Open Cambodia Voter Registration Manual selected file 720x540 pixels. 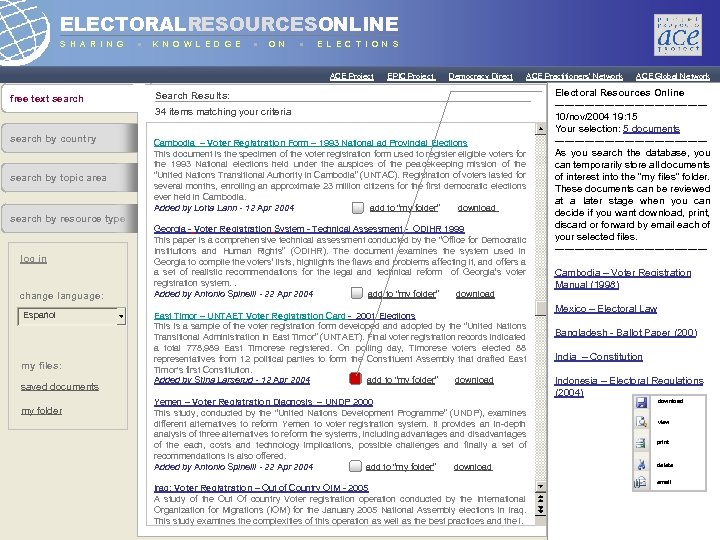623,279
